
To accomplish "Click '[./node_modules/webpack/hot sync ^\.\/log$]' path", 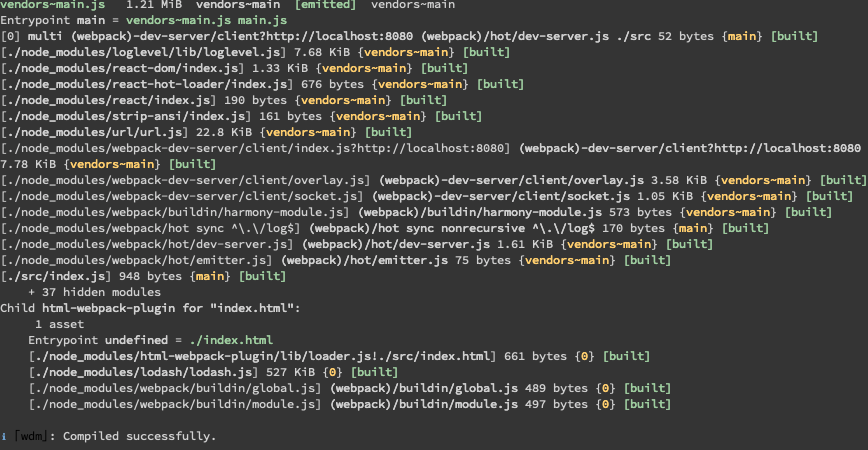I will click(150, 228).
